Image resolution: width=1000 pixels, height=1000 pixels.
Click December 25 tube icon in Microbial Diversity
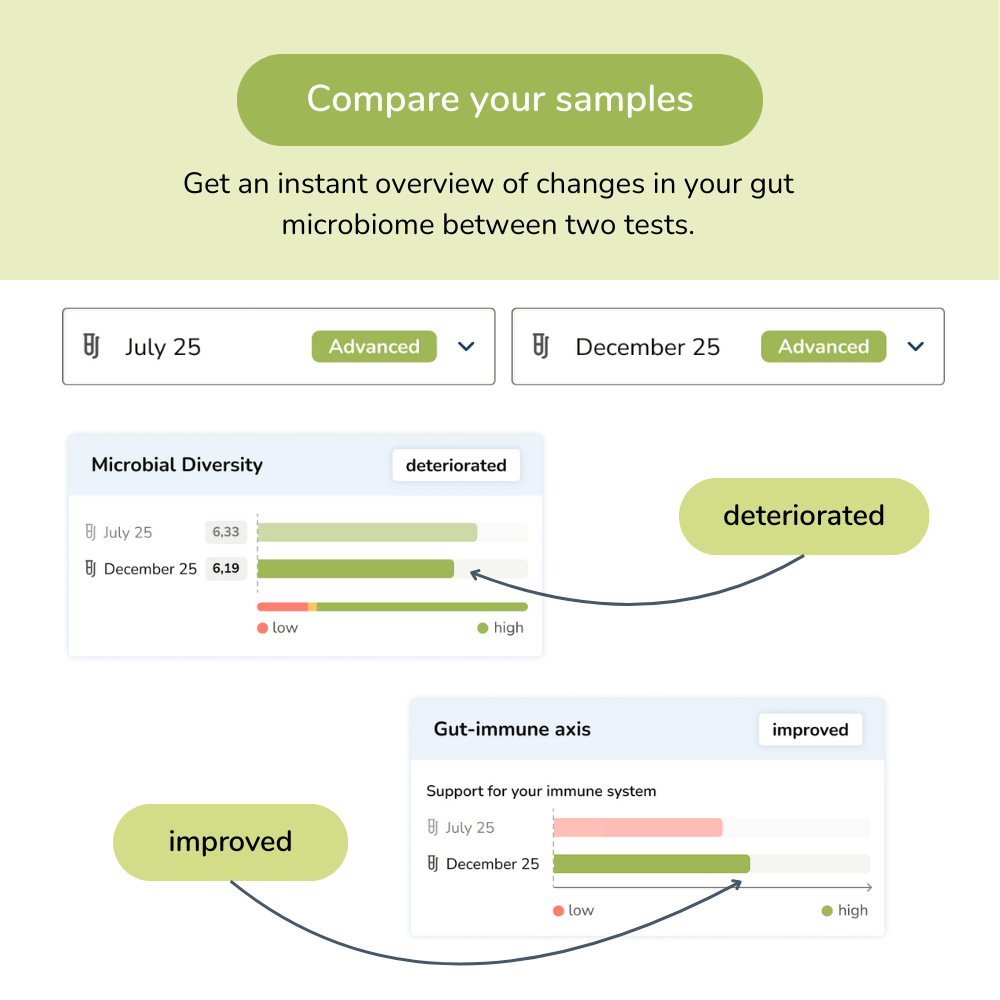click(90, 569)
